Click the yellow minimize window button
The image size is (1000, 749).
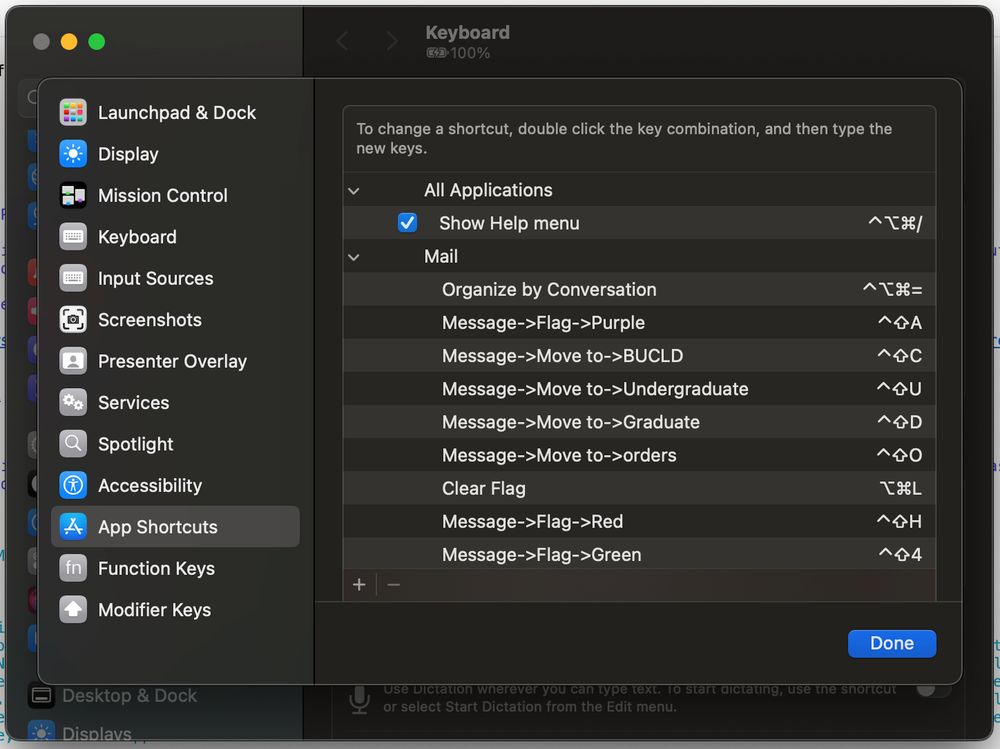tap(69, 41)
